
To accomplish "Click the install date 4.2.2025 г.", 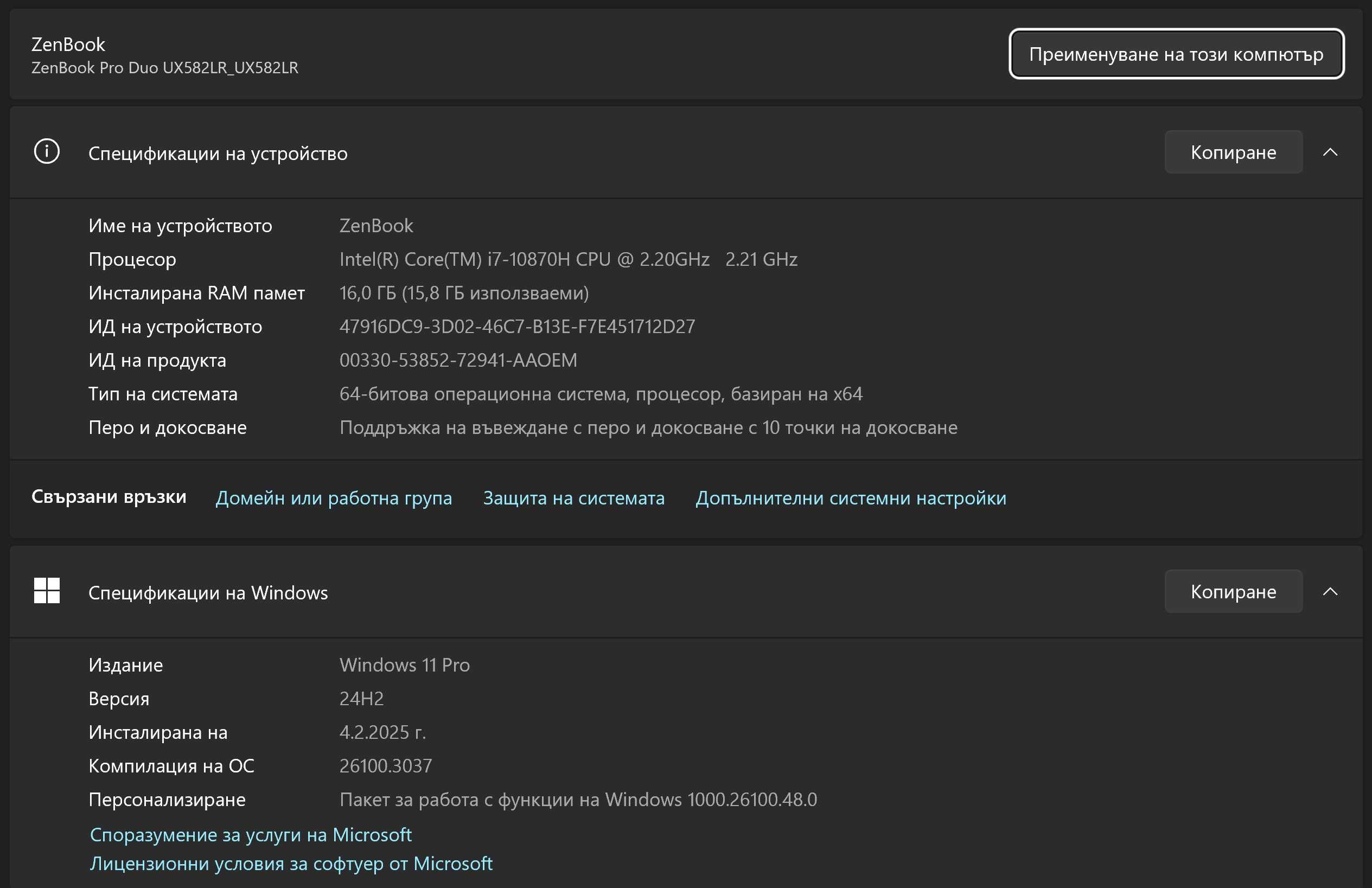I will (383, 733).
